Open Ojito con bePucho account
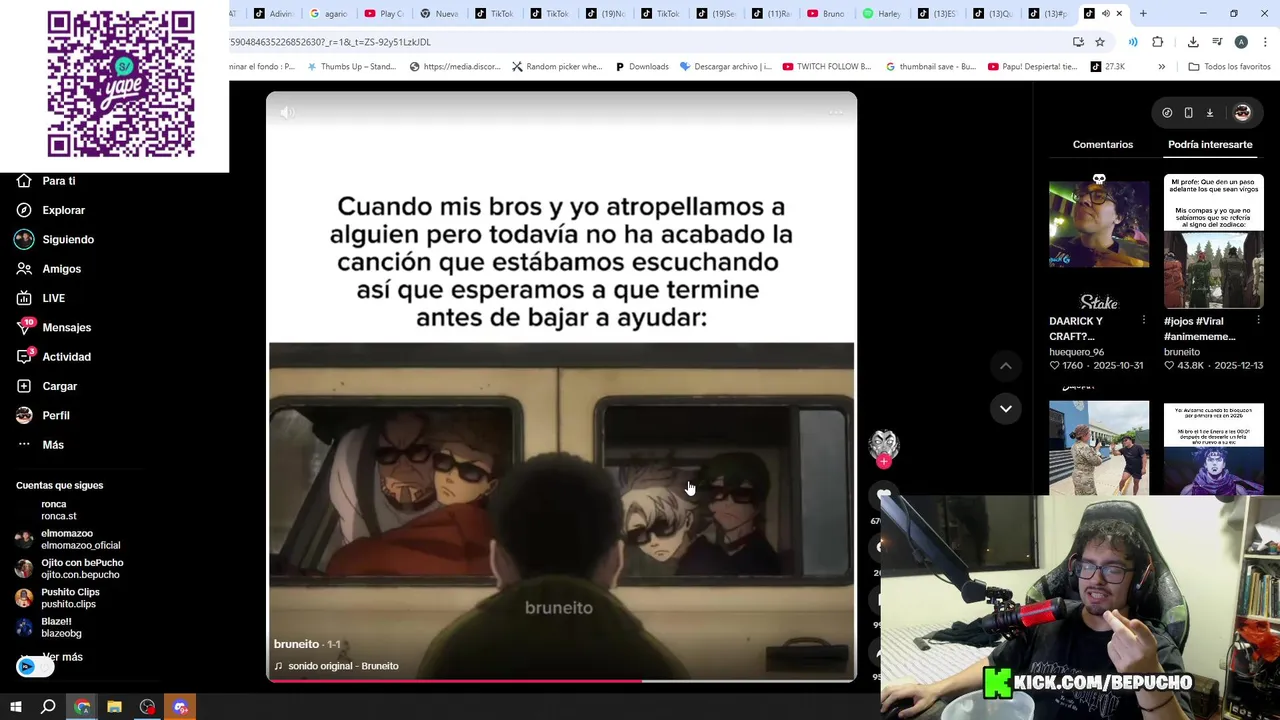 [x=69, y=568]
